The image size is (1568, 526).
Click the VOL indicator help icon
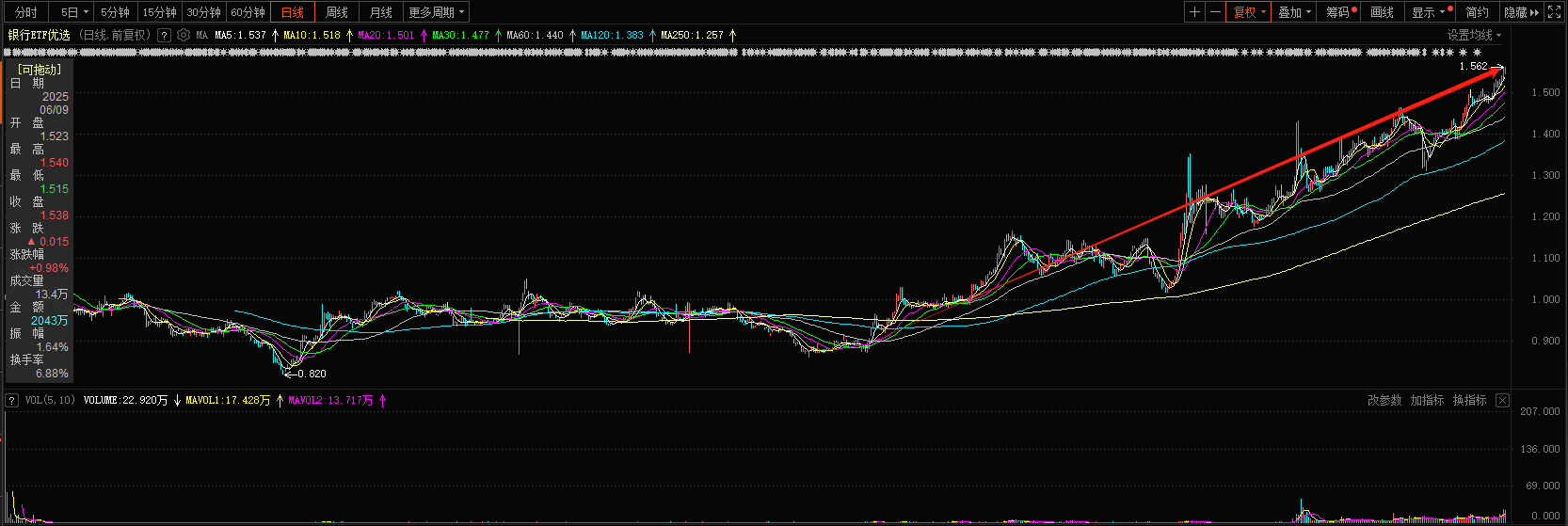point(12,401)
